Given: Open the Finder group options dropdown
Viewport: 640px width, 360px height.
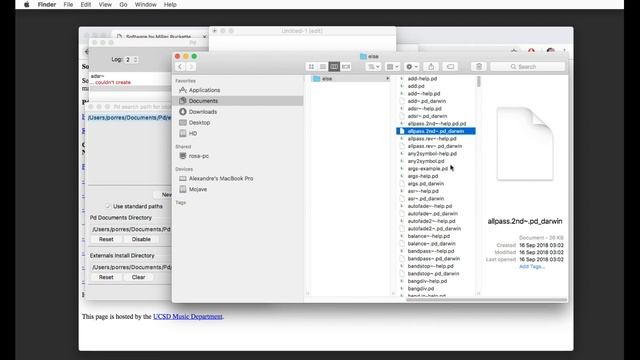Looking at the screenshot, I should pos(392,67).
